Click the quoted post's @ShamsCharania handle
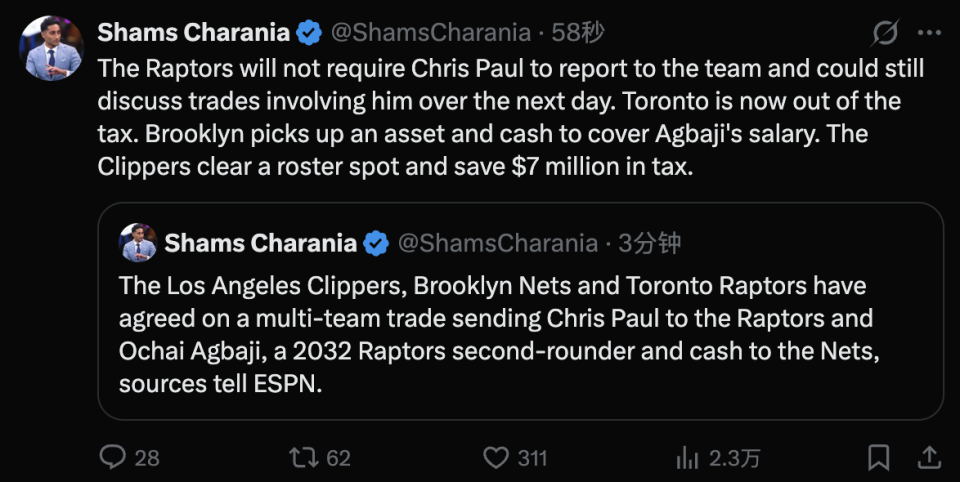 (497, 243)
